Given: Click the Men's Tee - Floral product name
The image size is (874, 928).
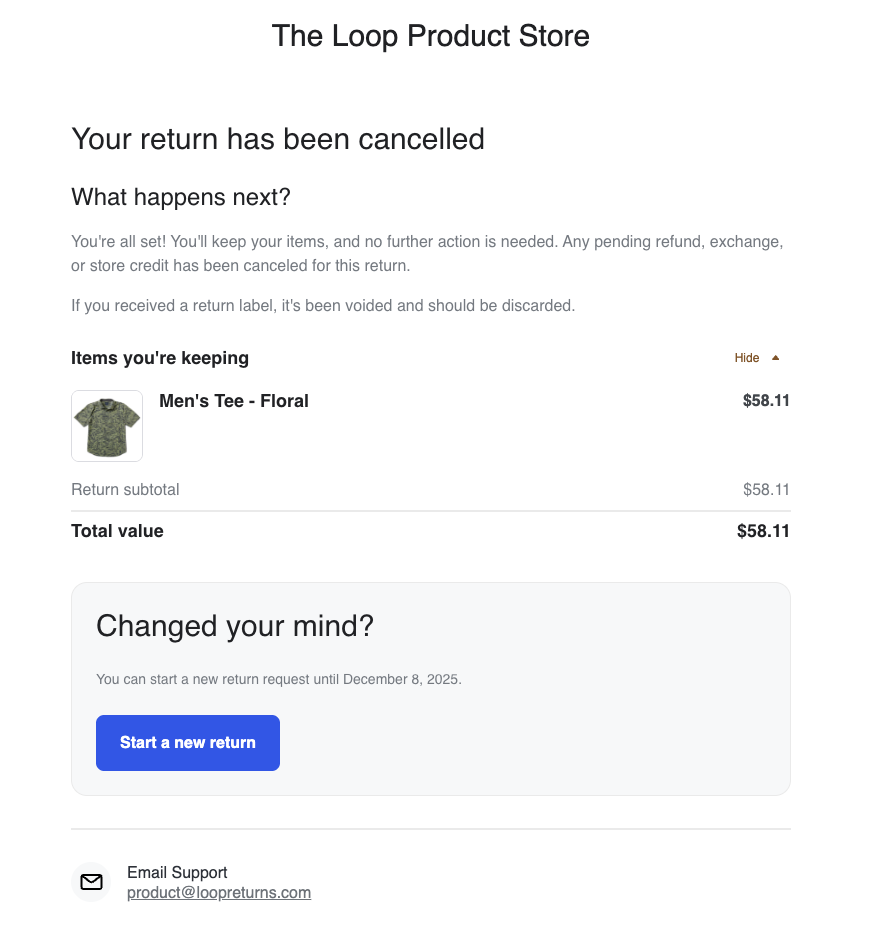Looking at the screenshot, I should tap(234, 401).
